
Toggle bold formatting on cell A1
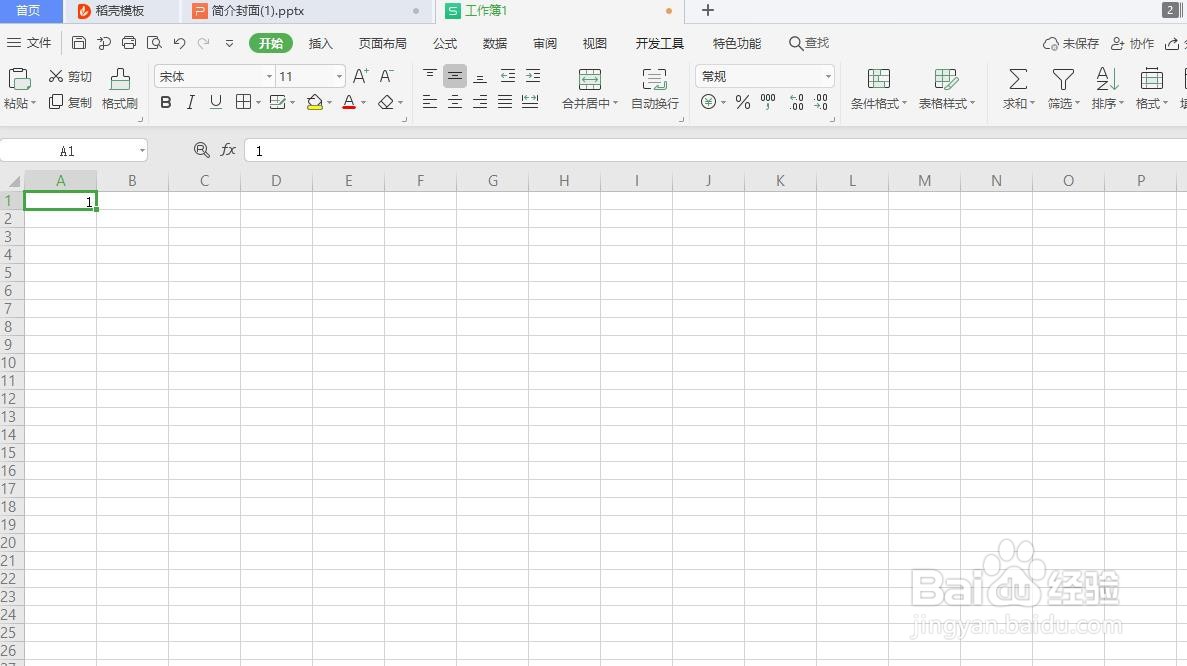pyautogui.click(x=165, y=101)
